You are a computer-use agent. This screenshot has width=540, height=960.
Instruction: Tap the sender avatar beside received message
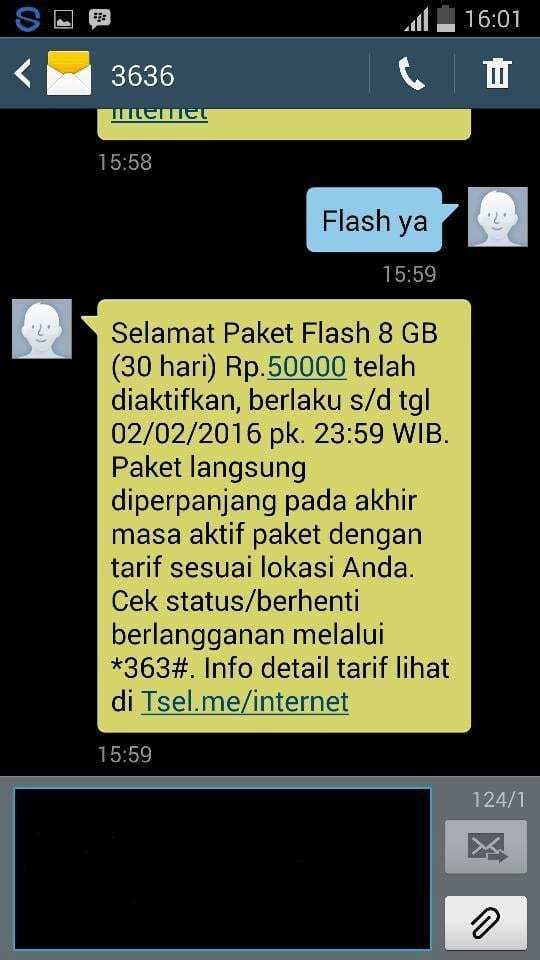click(42, 329)
